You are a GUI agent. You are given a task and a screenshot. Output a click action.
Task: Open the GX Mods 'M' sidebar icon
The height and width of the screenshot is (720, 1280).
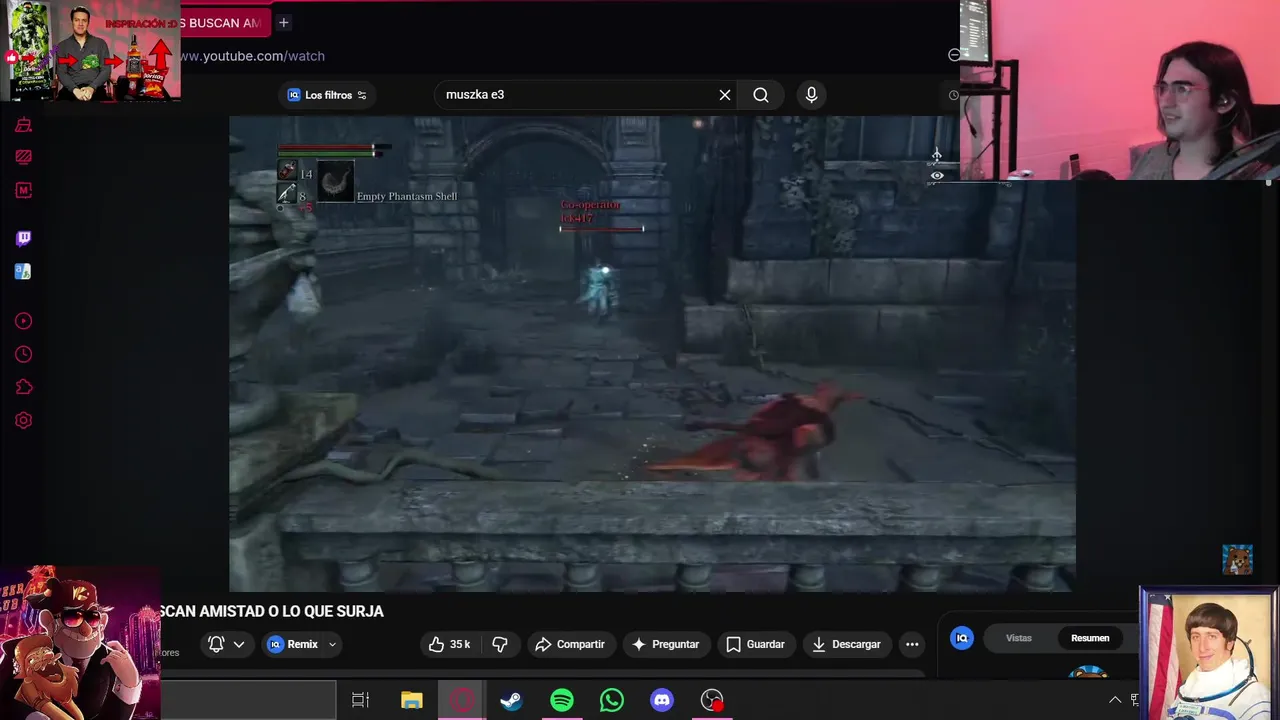(23, 190)
